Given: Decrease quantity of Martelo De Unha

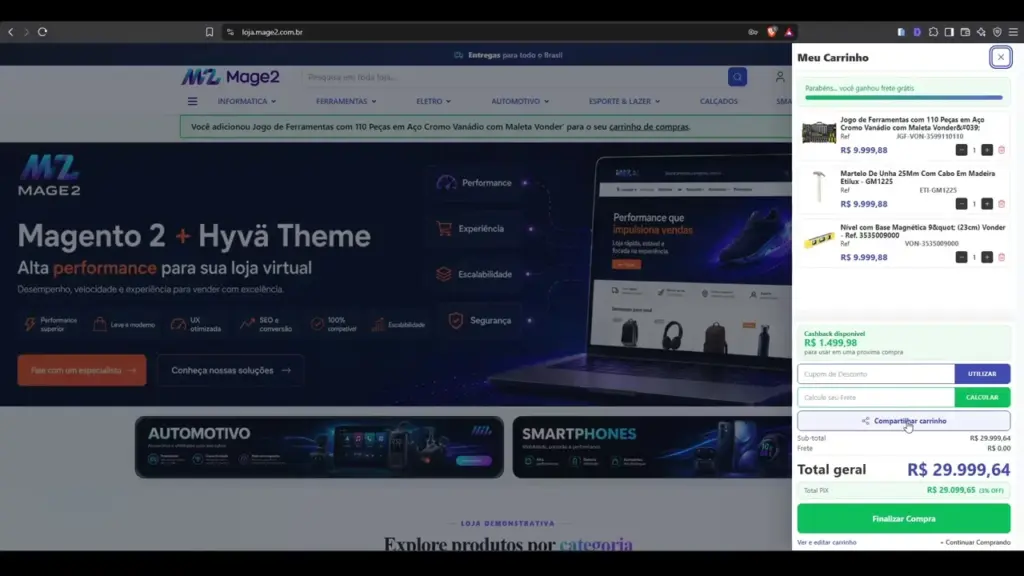Looking at the screenshot, I should (x=961, y=204).
